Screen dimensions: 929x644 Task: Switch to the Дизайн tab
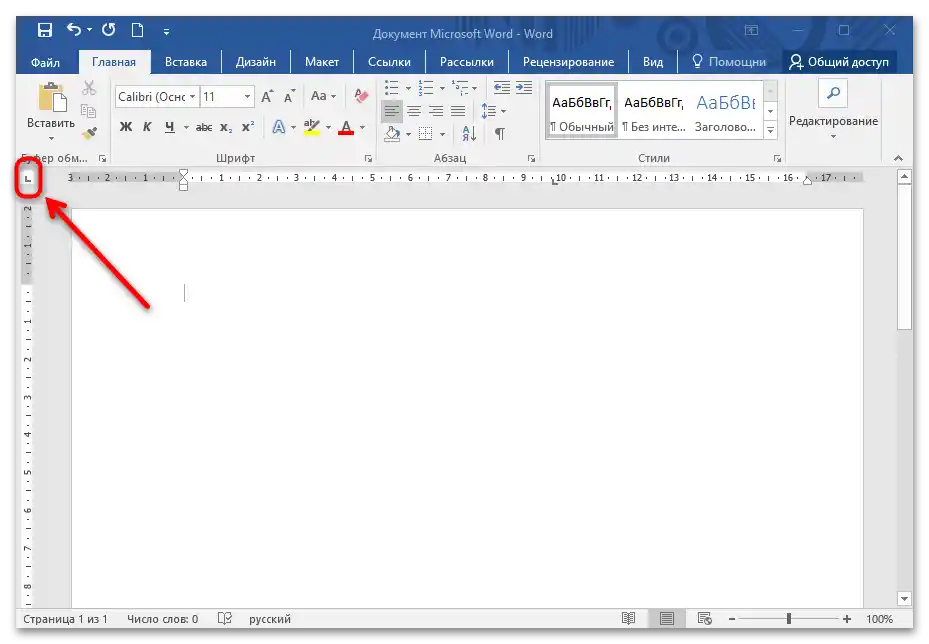(256, 62)
